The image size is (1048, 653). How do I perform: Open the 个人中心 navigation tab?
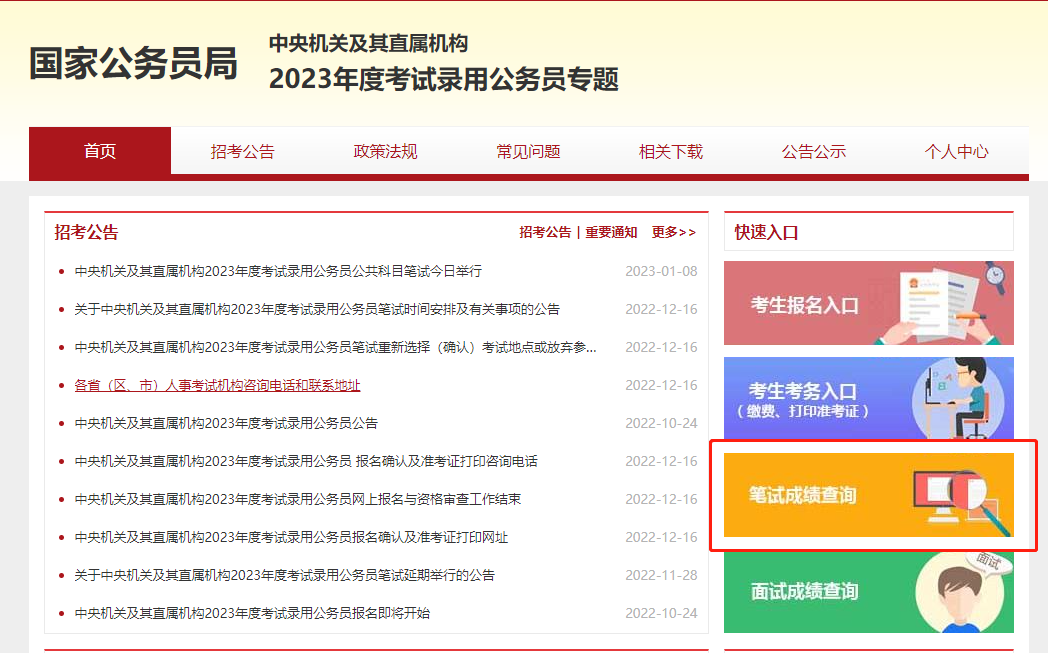(957, 152)
